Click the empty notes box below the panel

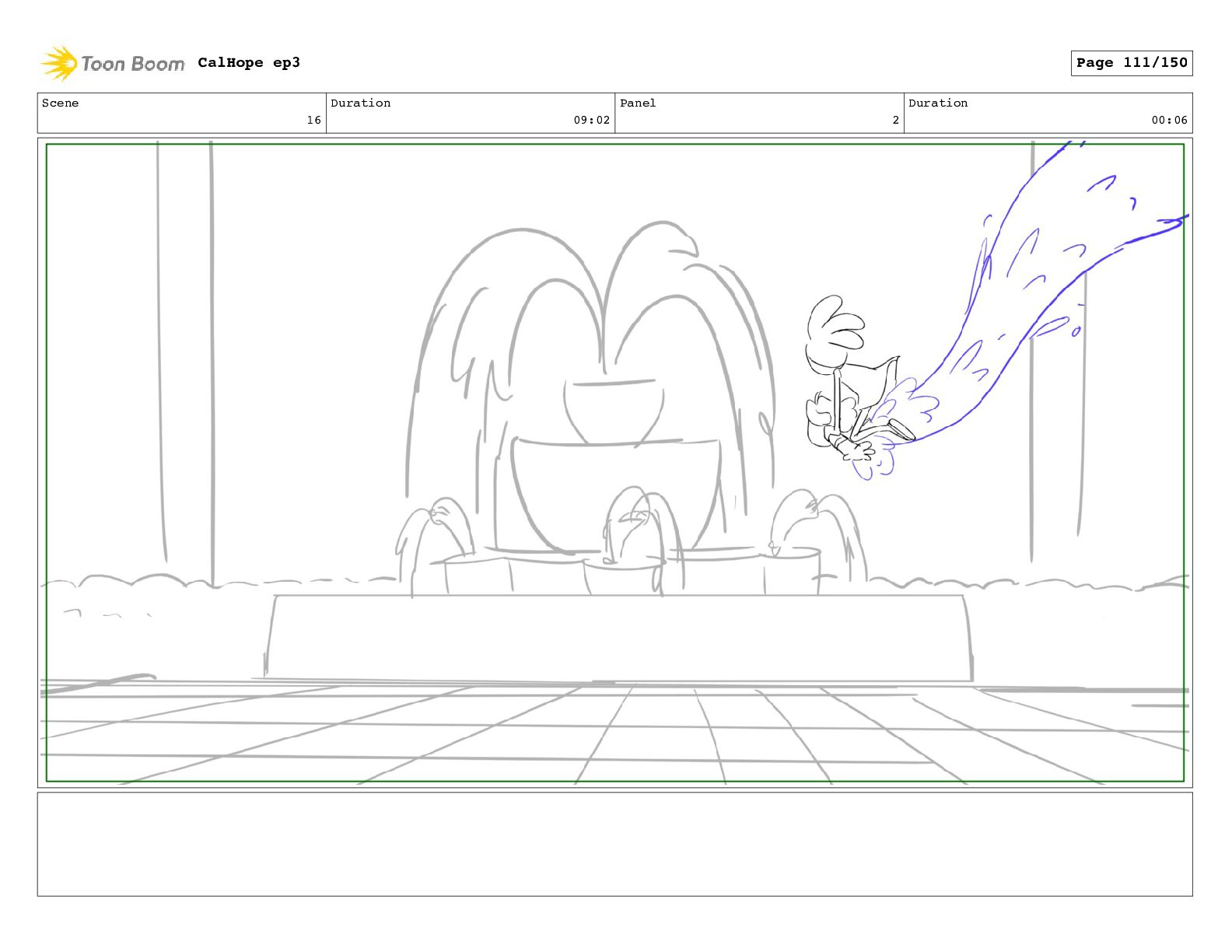[614, 844]
